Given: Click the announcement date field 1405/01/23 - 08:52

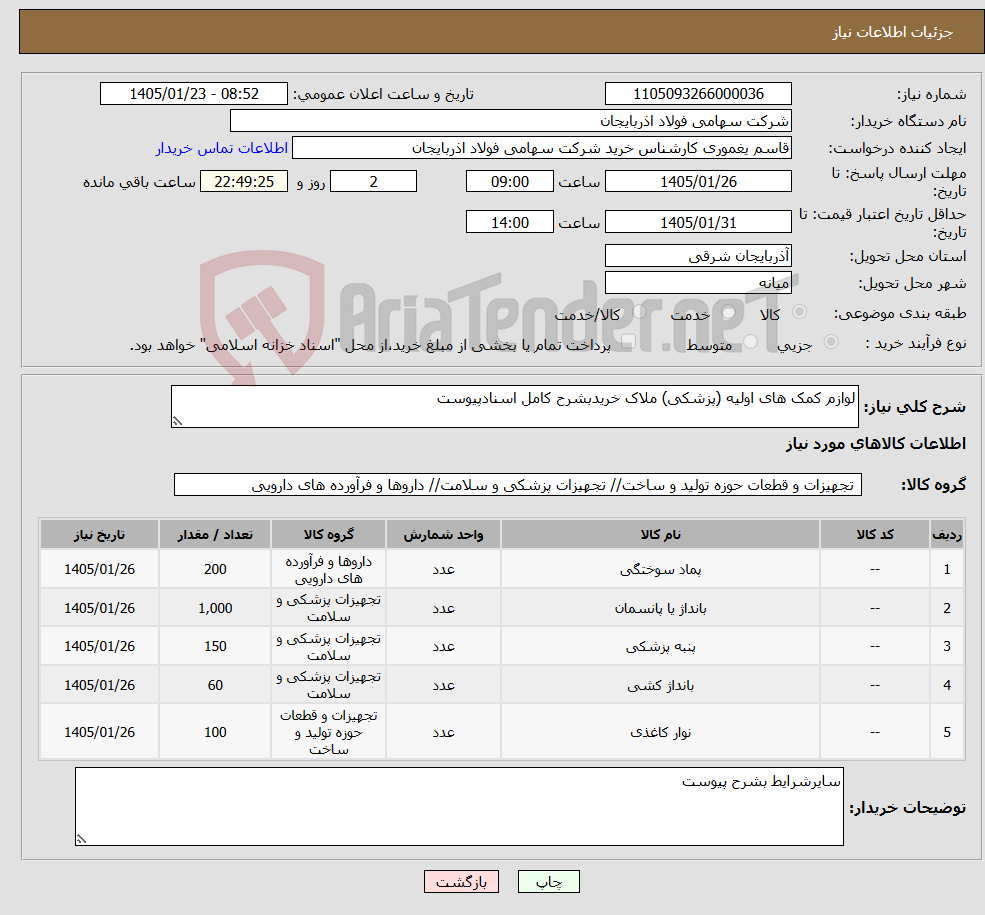Looking at the screenshot, I should tap(193, 94).
